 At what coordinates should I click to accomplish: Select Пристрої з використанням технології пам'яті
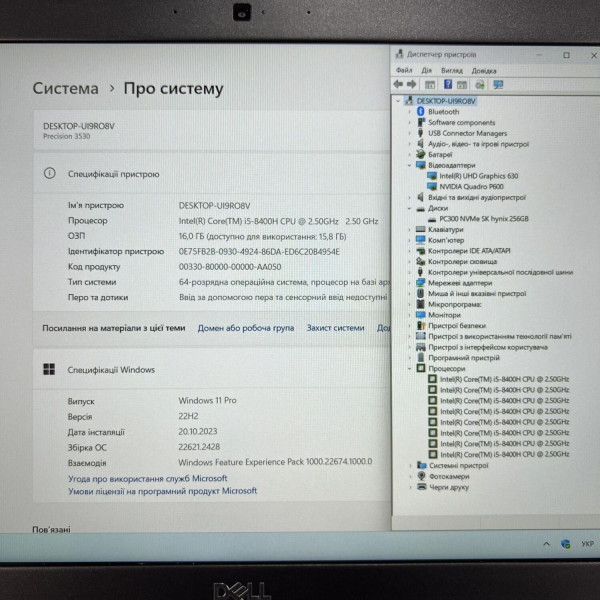(x=499, y=336)
